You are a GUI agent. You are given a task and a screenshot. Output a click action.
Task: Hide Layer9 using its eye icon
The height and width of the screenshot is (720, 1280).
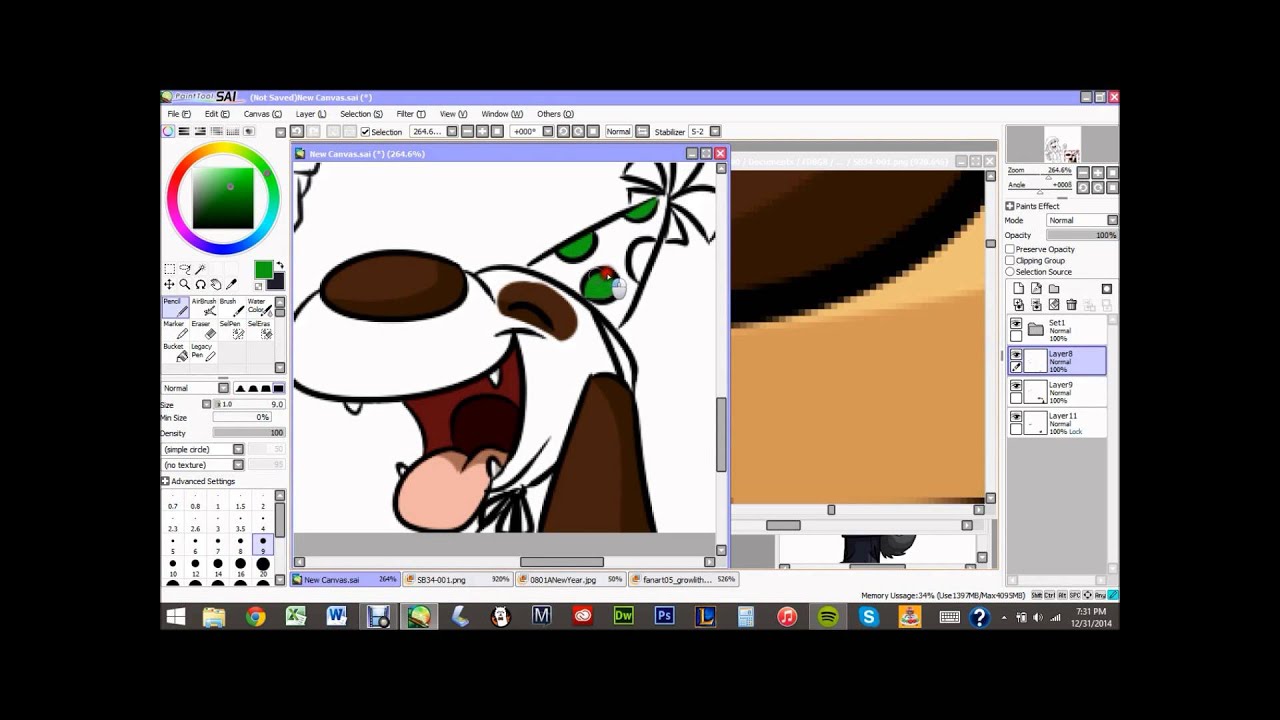(x=1016, y=385)
